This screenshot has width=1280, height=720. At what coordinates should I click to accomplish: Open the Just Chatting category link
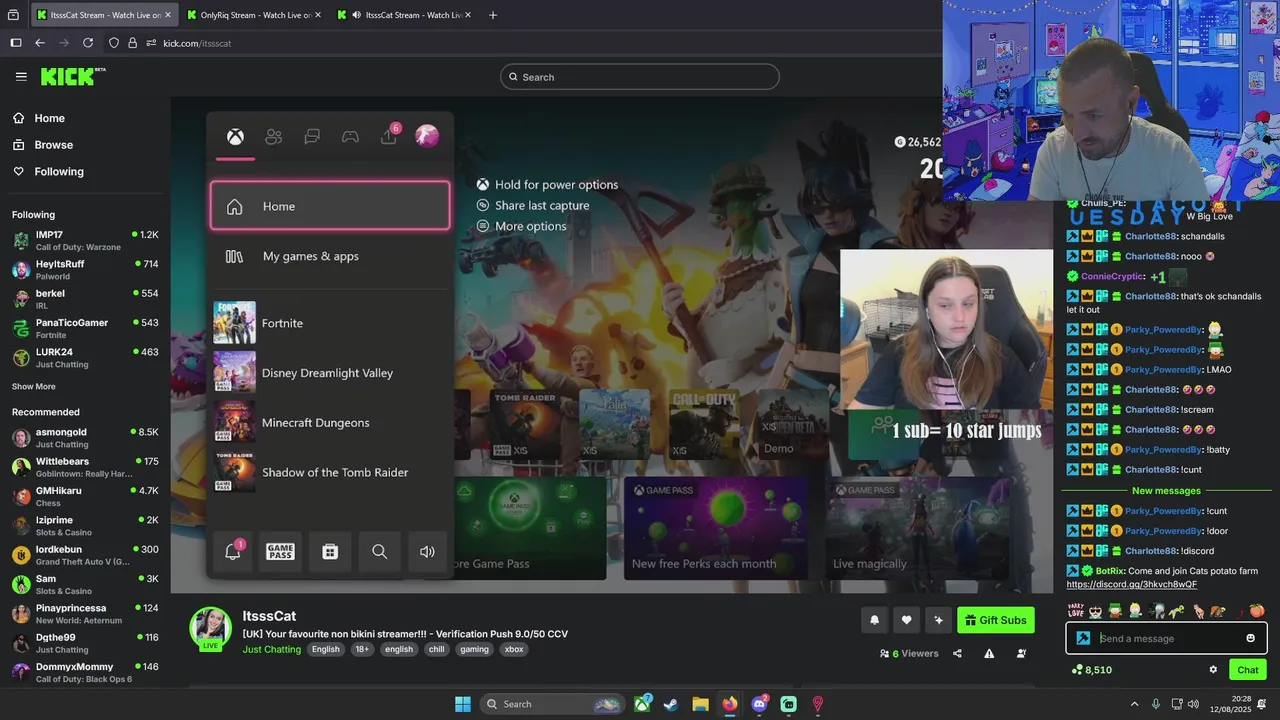pos(271,649)
